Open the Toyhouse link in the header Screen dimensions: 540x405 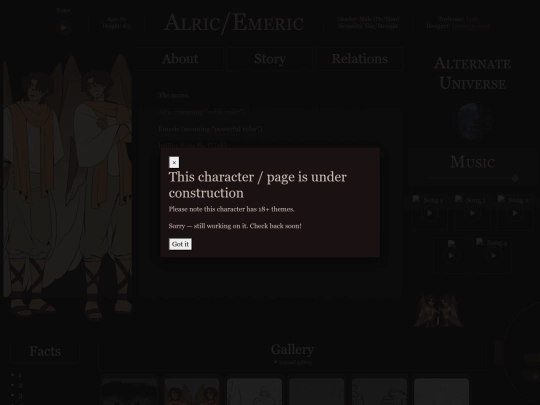pyautogui.click(x=472, y=19)
